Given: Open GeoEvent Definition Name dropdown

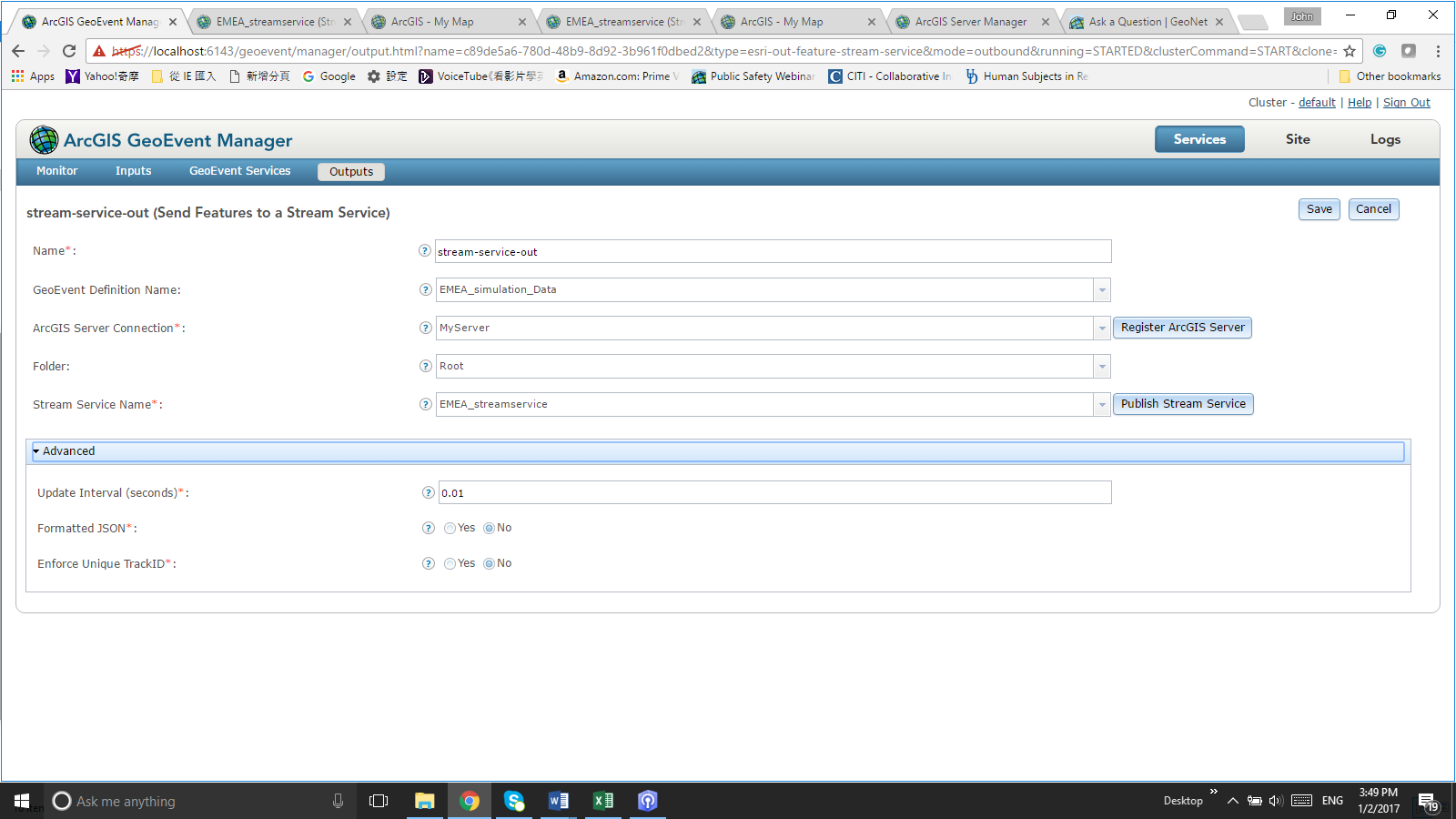Looking at the screenshot, I should click(x=1102, y=290).
